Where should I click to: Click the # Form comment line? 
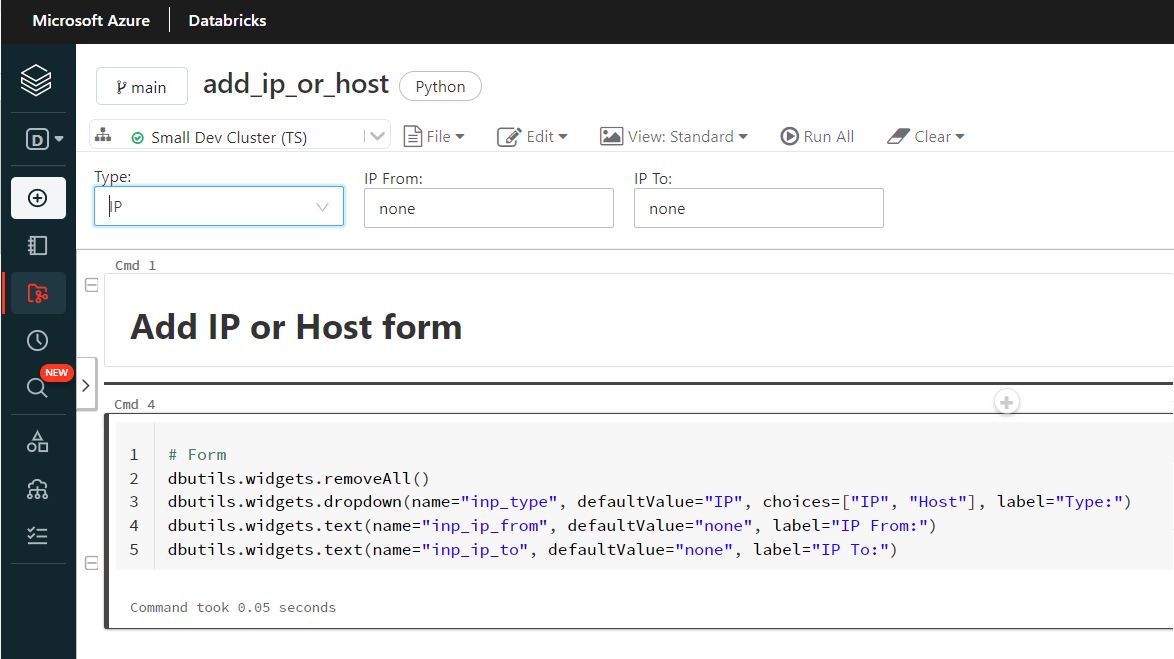pos(197,455)
